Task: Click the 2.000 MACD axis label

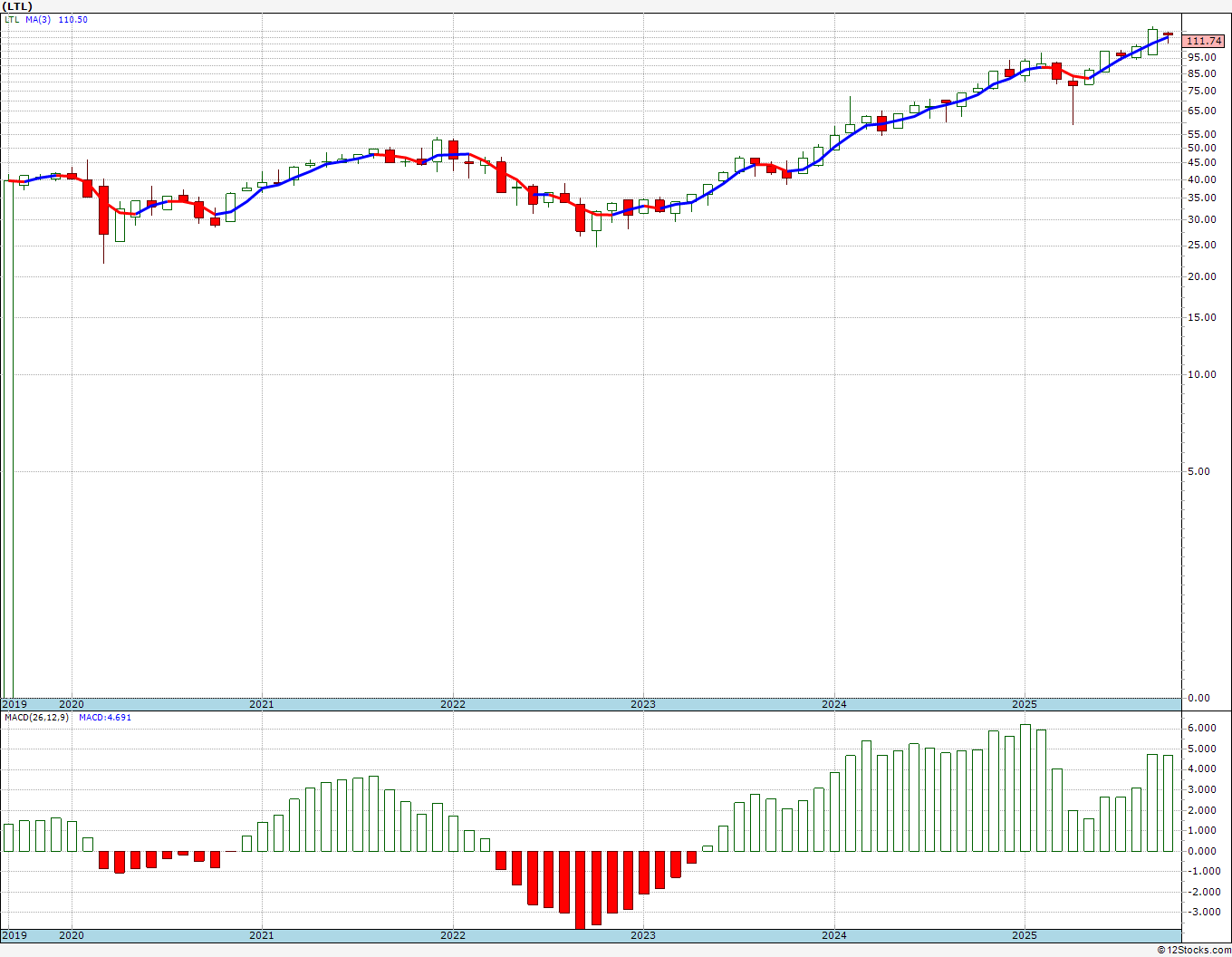Action: pos(1200,810)
